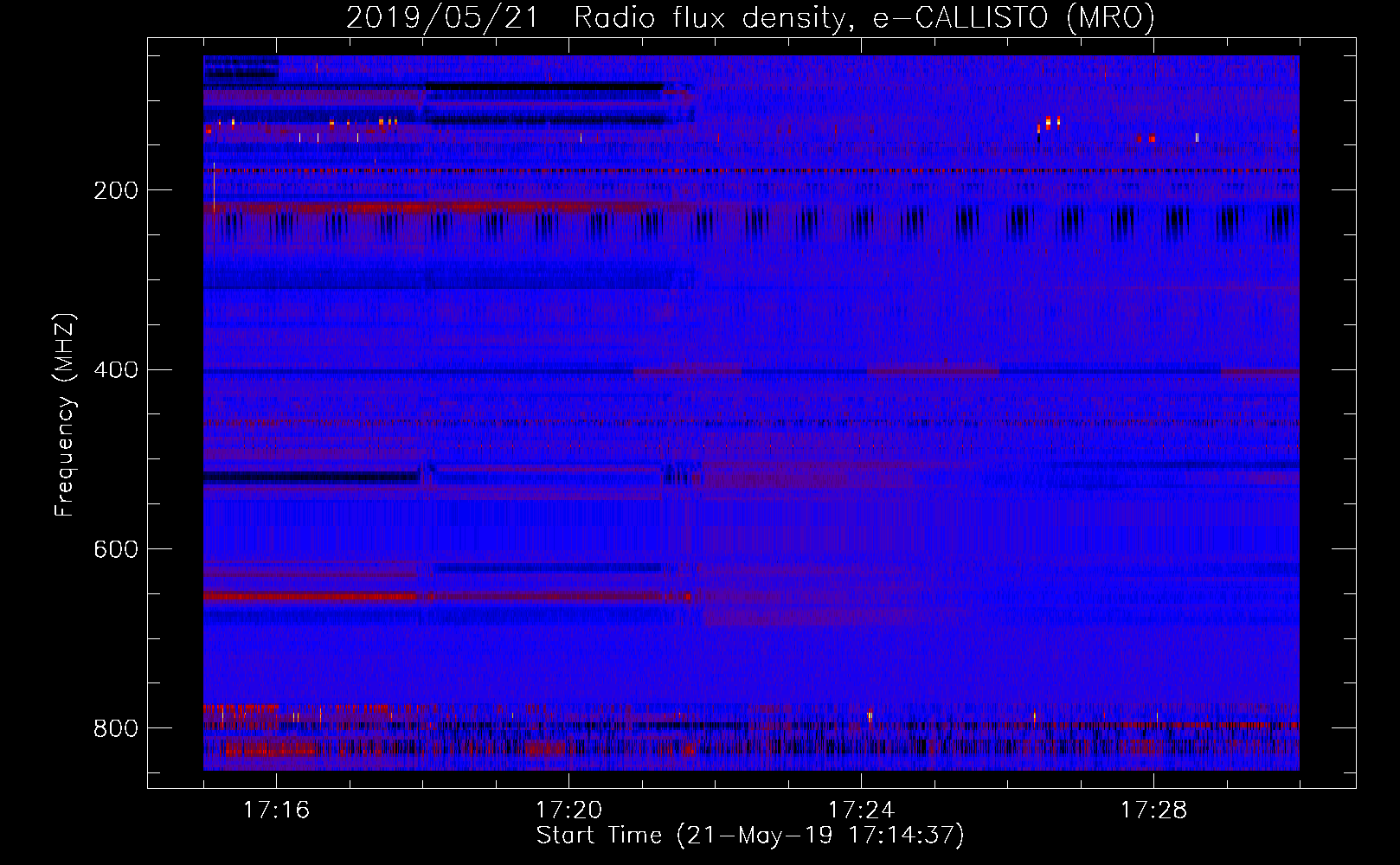Click the 17:28 time tick label
The image size is (1400, 865).
click(1153, 811)
